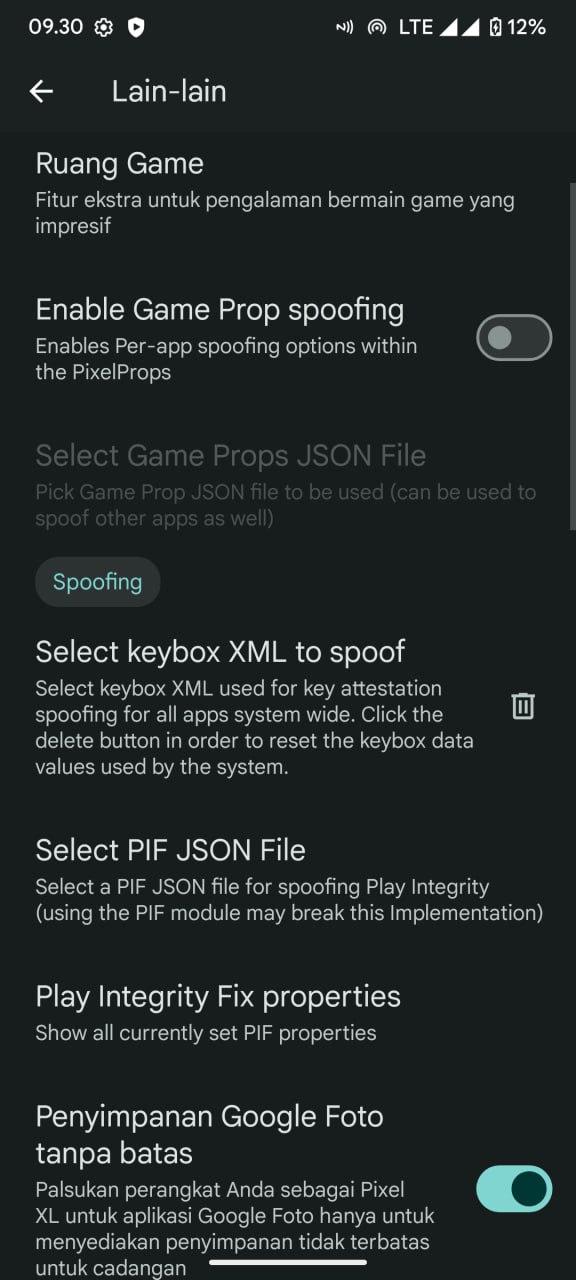Tap the clock time 09.30

click(56, 28)
